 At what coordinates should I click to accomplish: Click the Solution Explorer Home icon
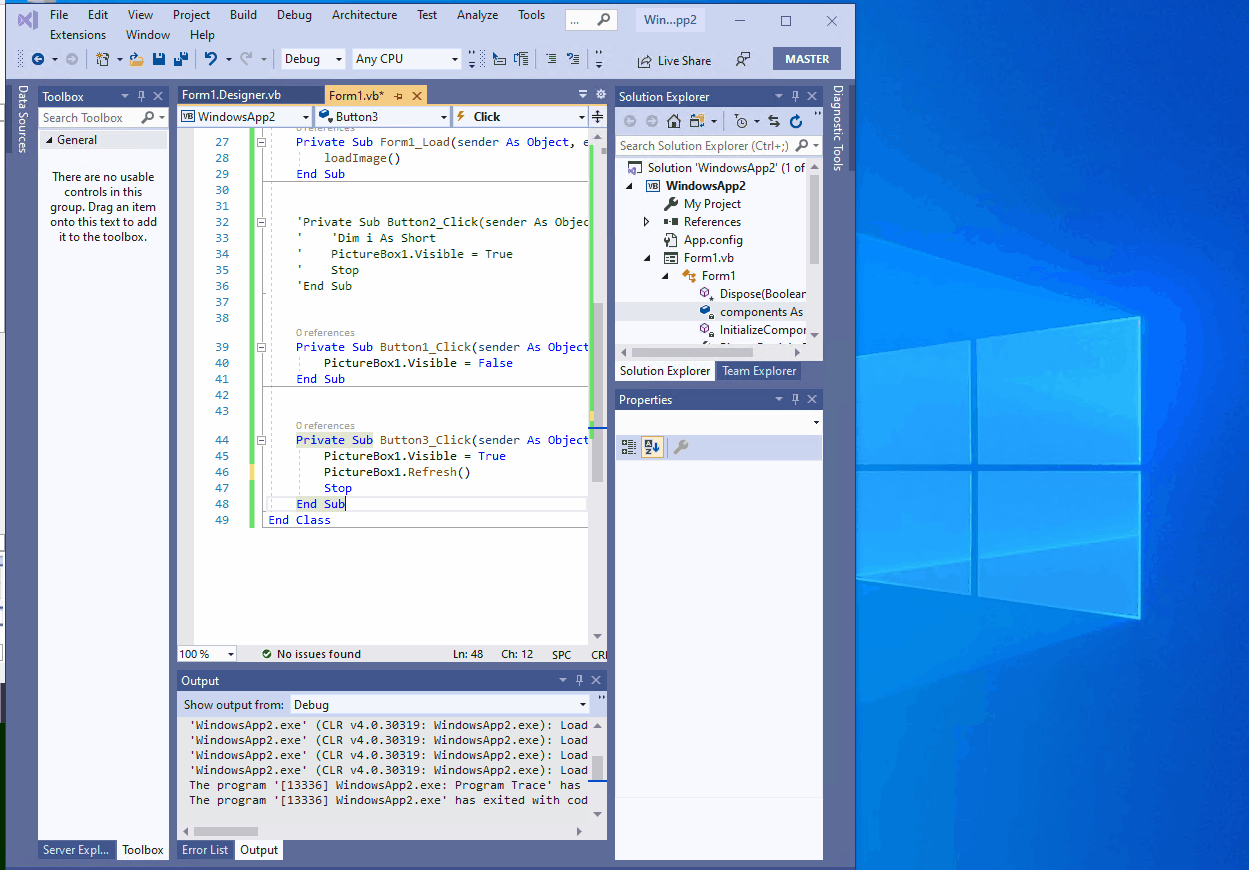pos(674,121)
